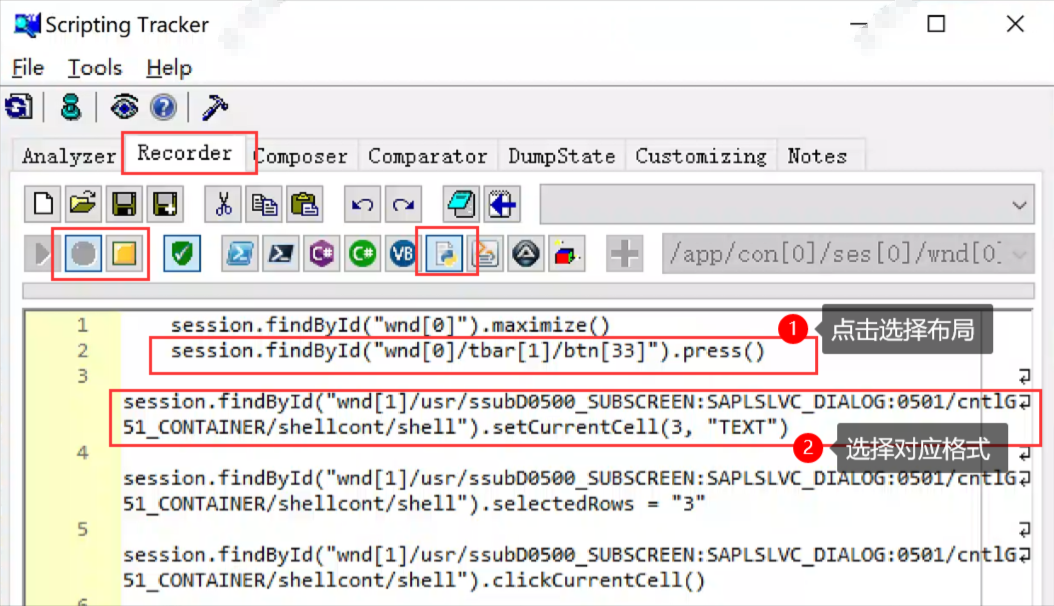Open a script file with the folder icon

click(x=83, y=204)
